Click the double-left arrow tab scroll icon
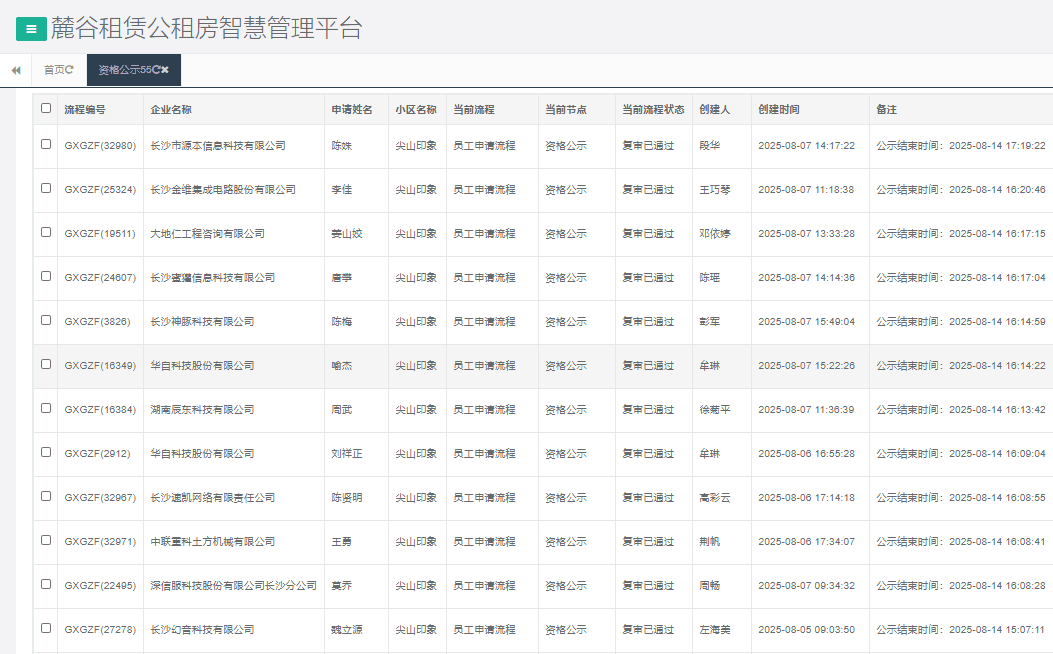 [x=16, y=70]
